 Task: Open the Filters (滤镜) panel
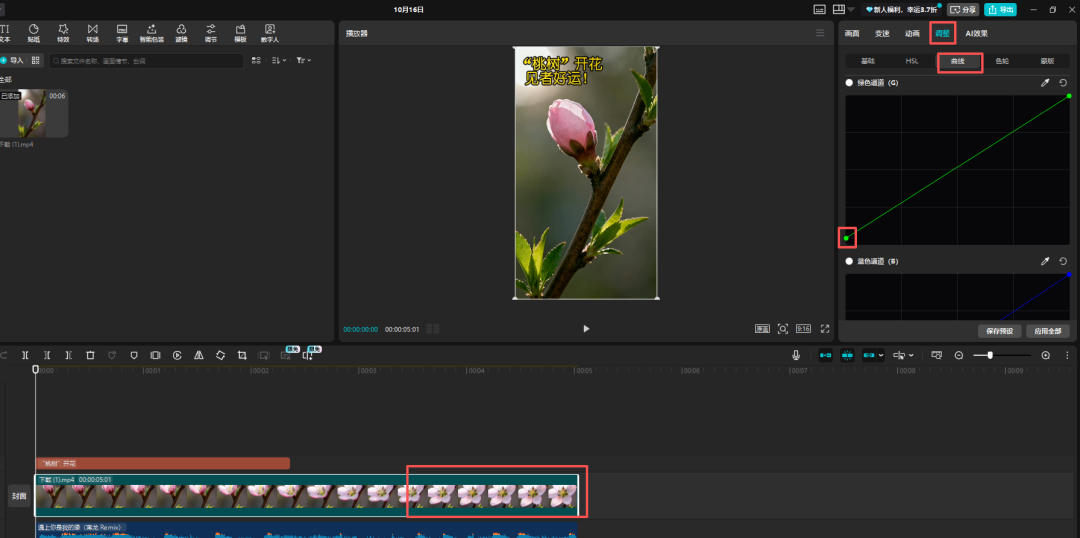click(x=181, y=33)
